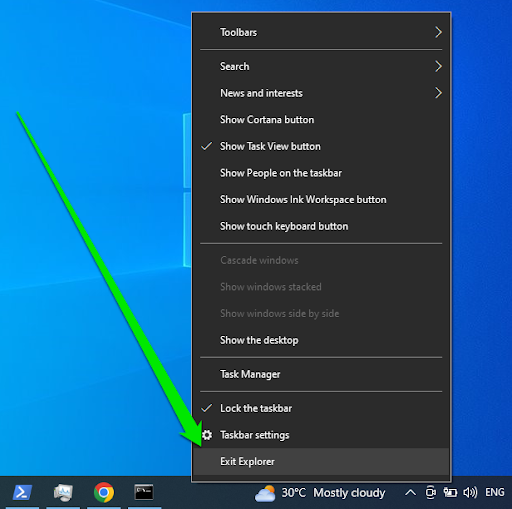This screenshot has height=509, width=512.
Task: Click the ENG language indicator
Action: point(495,492)
